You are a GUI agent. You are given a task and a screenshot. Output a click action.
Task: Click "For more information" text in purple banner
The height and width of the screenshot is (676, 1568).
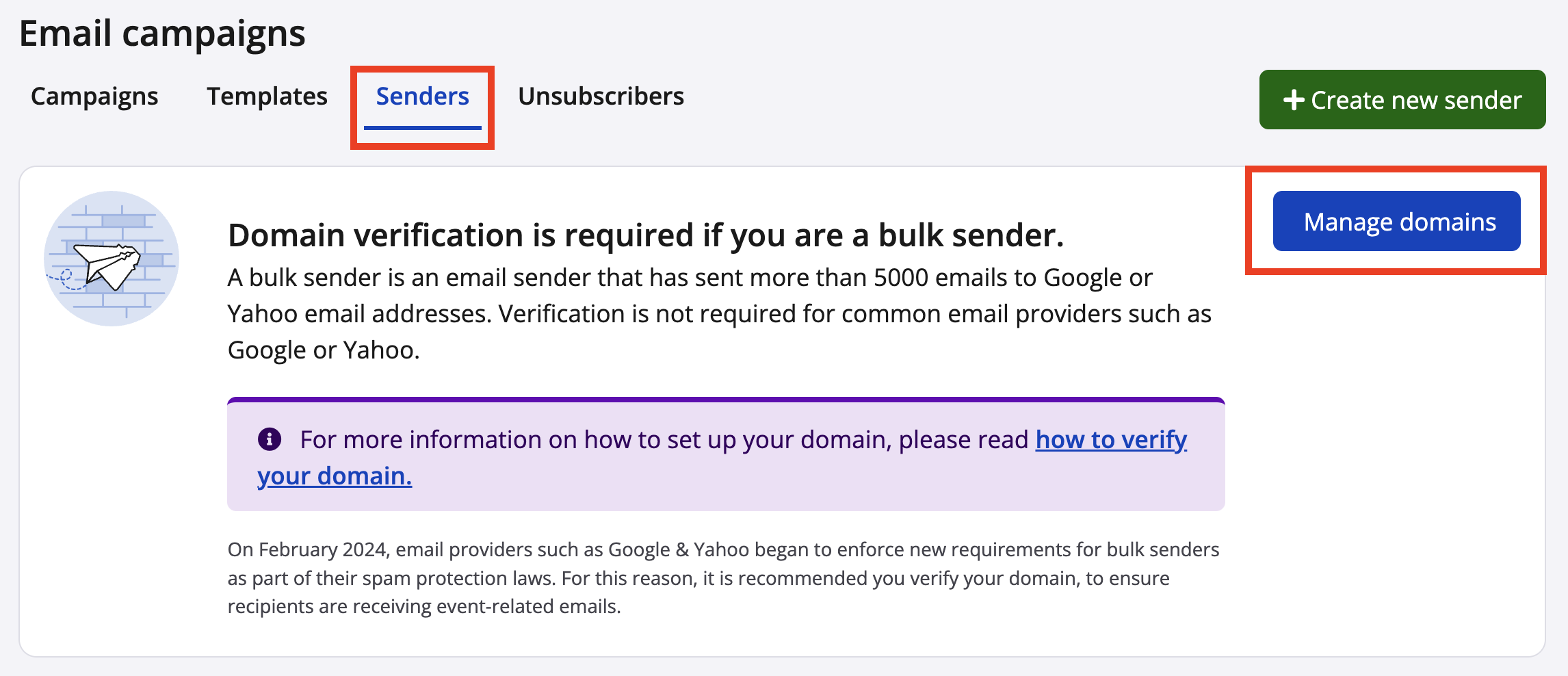pos(664,439)
